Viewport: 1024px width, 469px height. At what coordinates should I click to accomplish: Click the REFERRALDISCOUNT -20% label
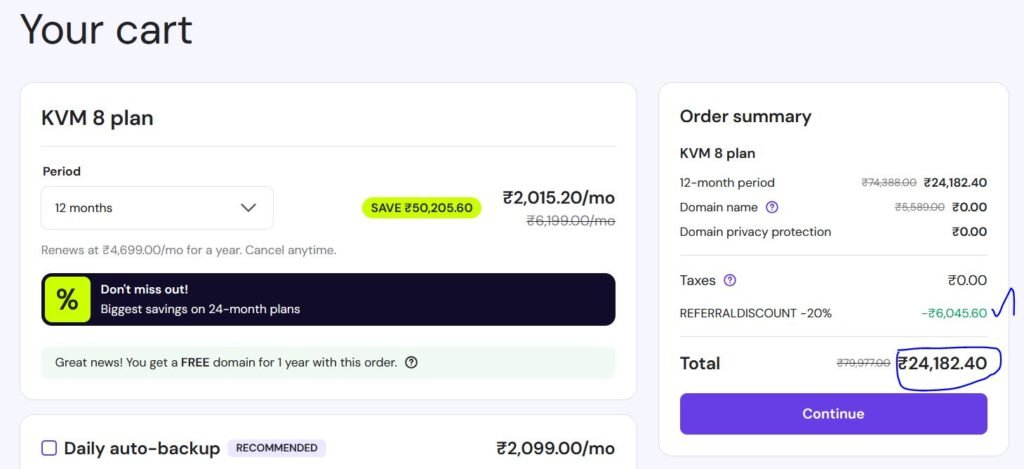tap(755, 313)
